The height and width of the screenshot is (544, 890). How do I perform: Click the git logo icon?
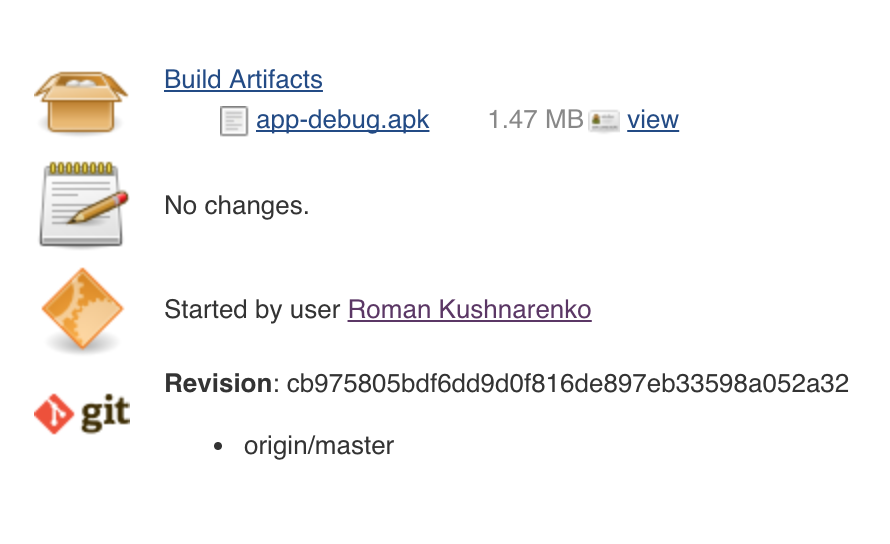click(x=82, y=413)
